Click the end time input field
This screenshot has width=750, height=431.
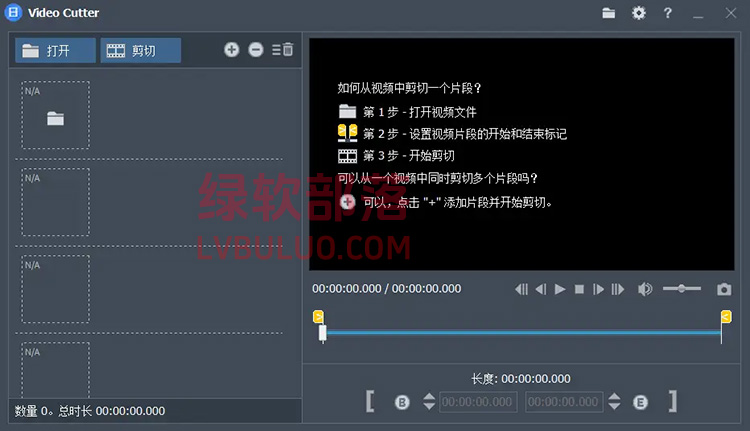click(564, 402)
